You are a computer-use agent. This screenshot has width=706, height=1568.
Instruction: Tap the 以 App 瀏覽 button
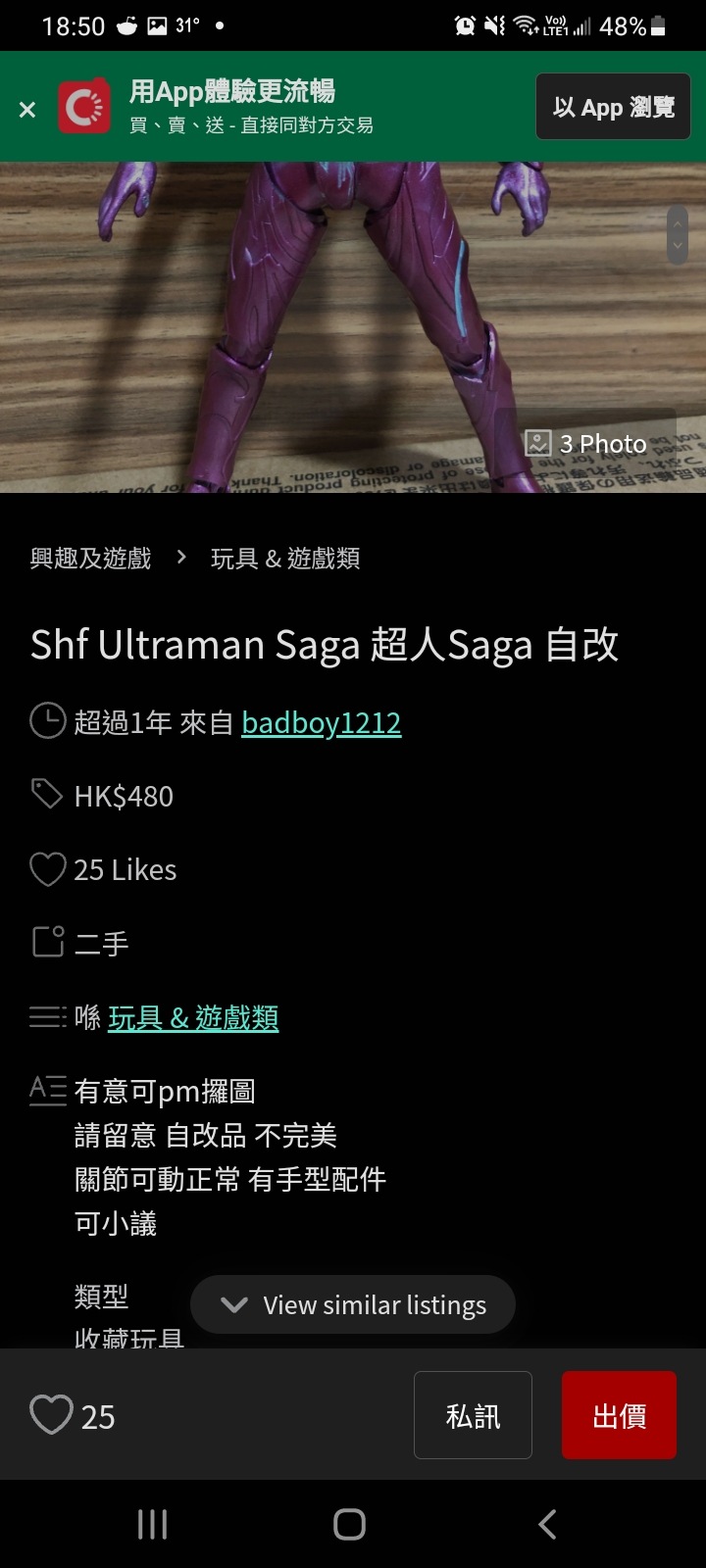click(614, 107)
